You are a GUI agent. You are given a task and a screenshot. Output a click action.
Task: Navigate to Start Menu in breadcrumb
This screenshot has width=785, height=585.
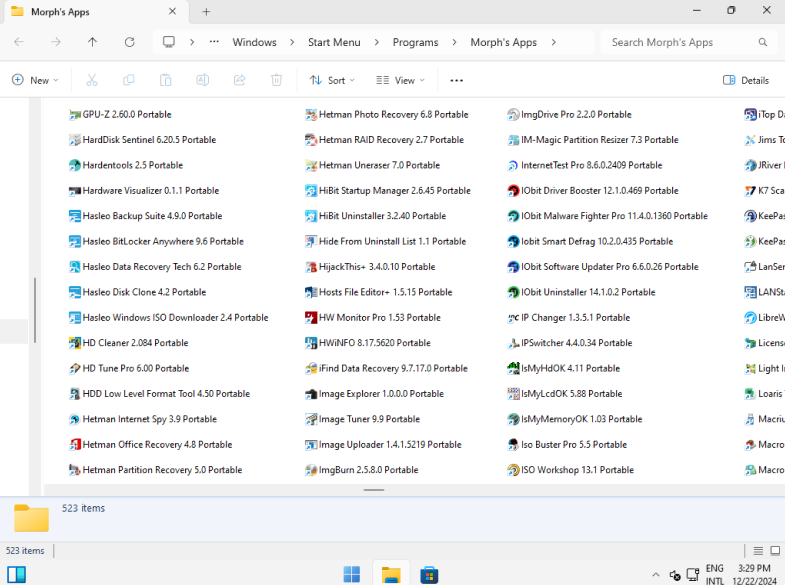[x=334, y=42]
